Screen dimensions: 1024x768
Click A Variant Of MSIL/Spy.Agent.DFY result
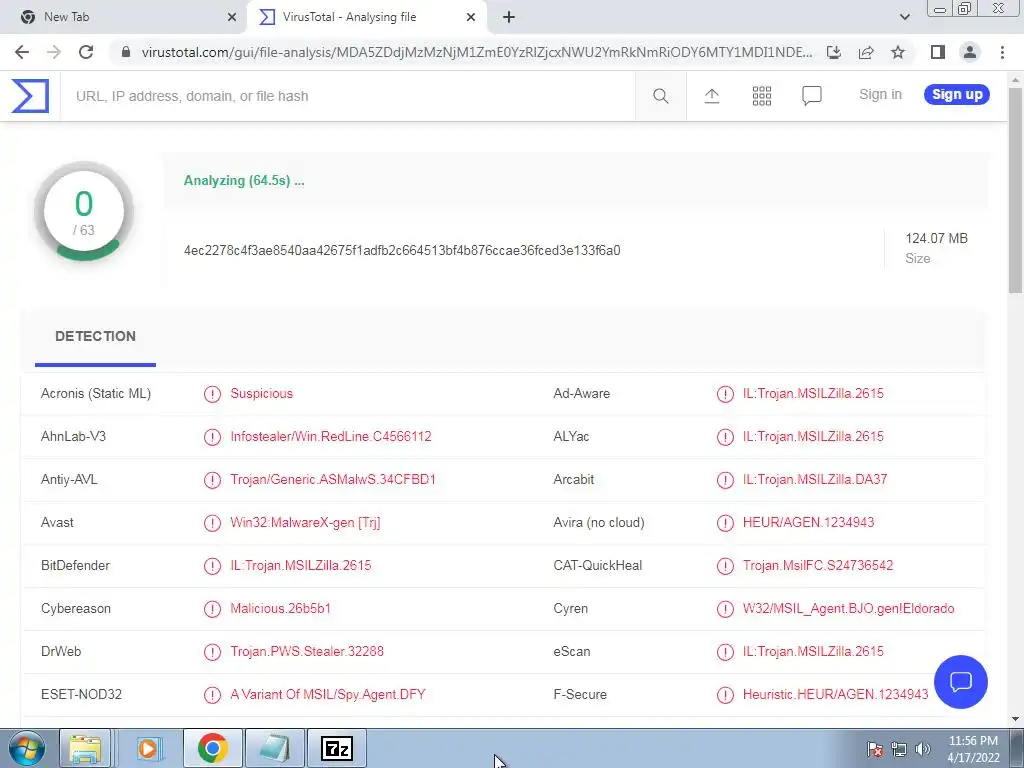(328, 695)
